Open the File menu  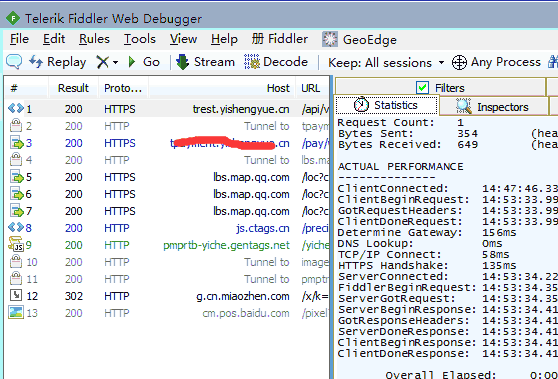(x=19, y=39)
